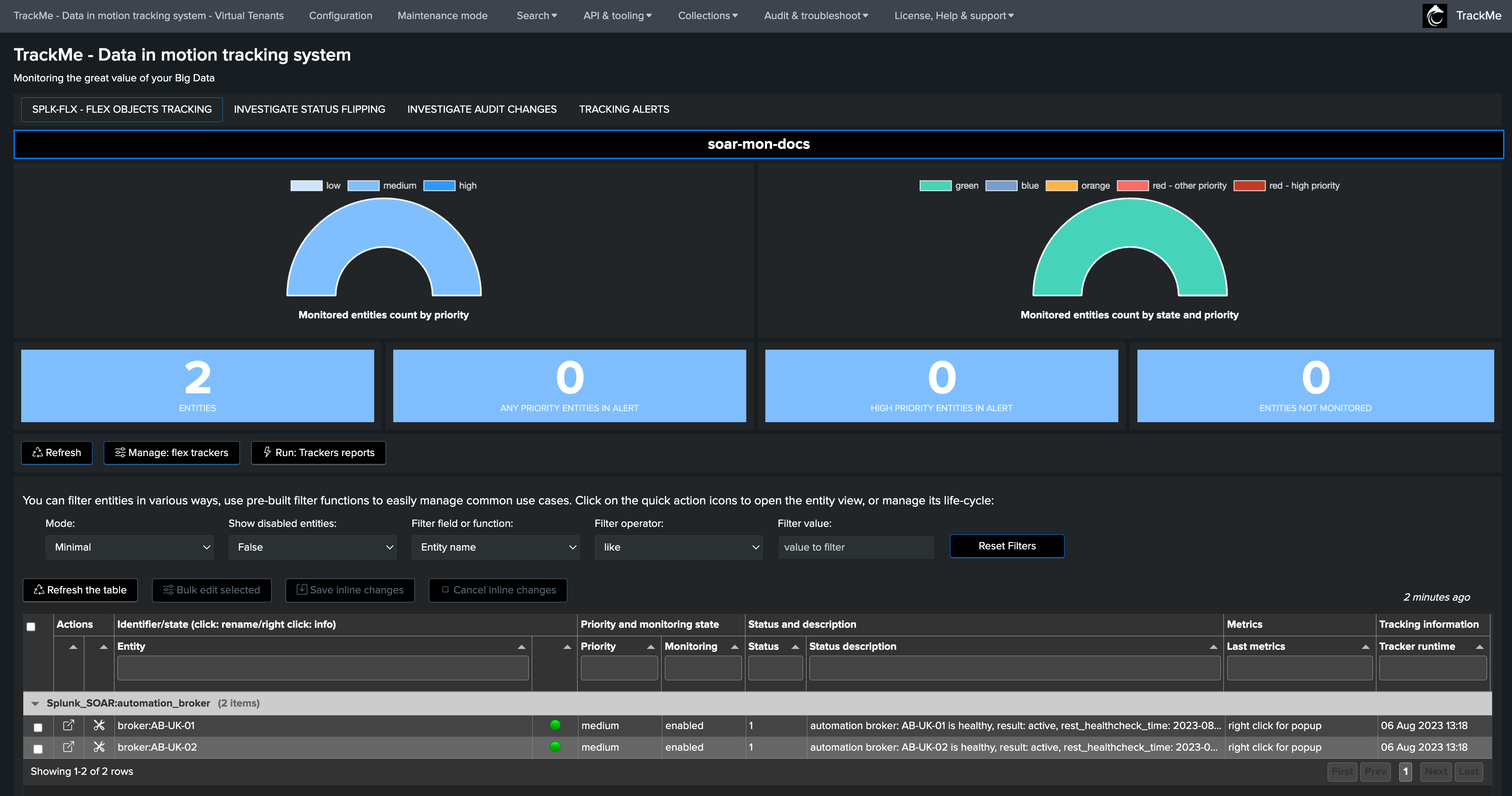Image resolution: width=1512 pixels, height=796 pixels.
Task: Click the Filter value input field
Action: click(x=856, y=547)
